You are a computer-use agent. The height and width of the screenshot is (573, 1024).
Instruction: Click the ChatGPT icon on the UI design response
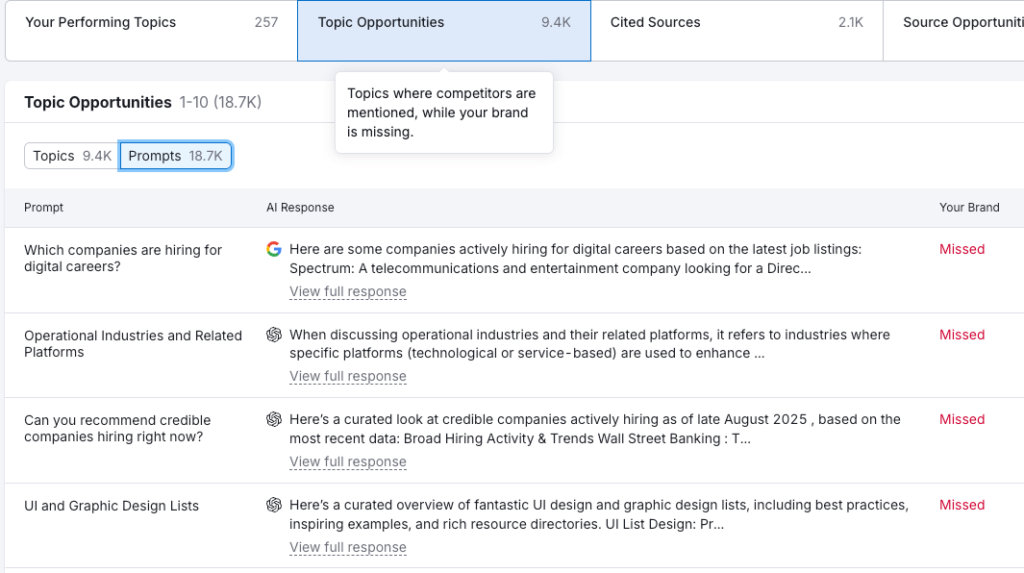(274, 505)
